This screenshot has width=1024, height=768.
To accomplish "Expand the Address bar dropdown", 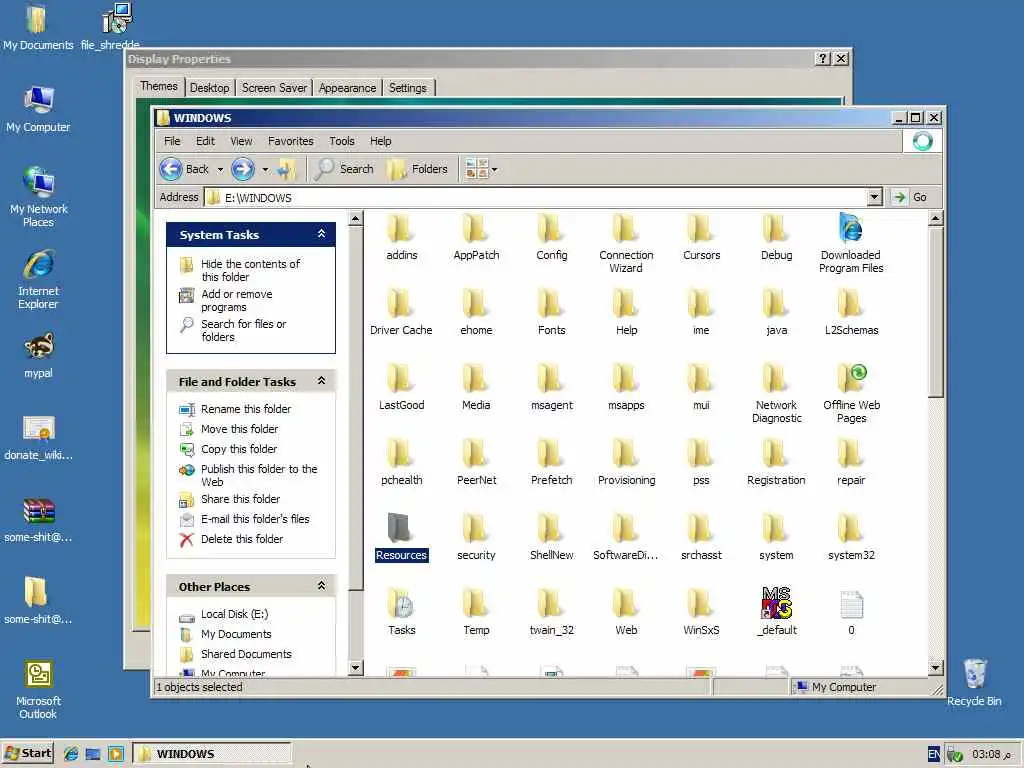I will click(x=874, y=197).
